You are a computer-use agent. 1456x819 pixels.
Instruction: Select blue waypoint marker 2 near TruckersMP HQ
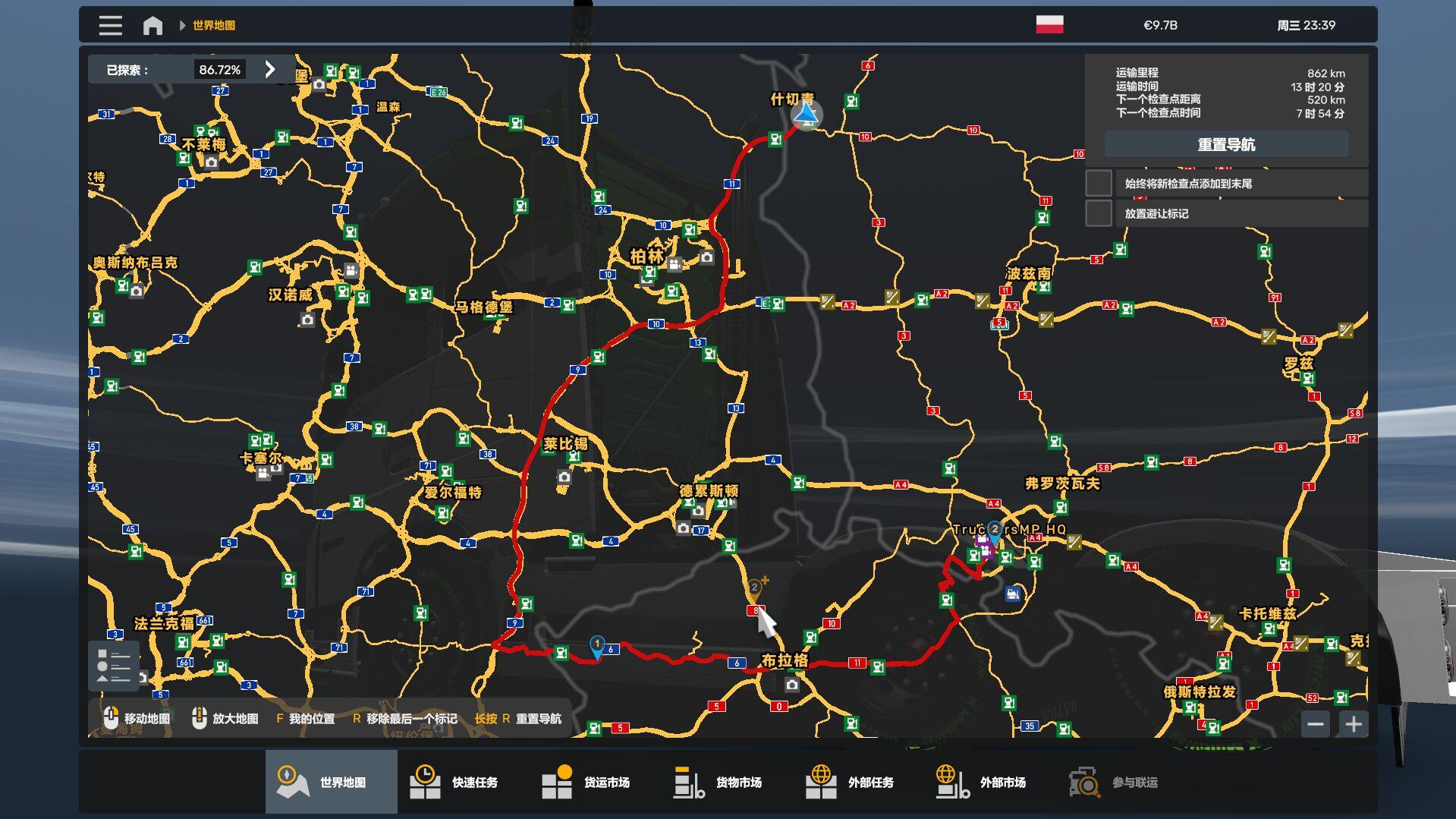click(x=995, y=531)
